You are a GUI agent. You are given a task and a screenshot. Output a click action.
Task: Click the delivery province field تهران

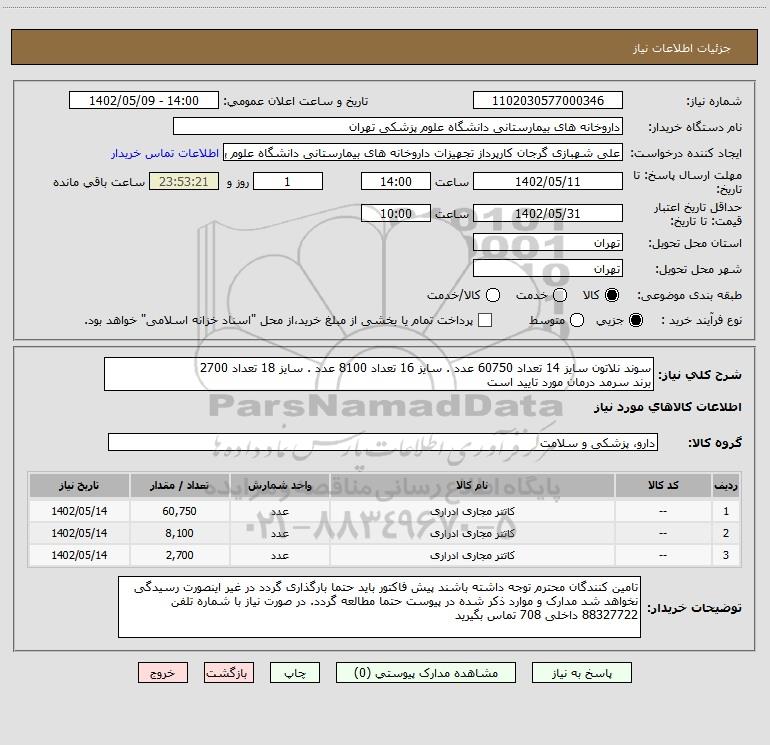tap(548, 243)
